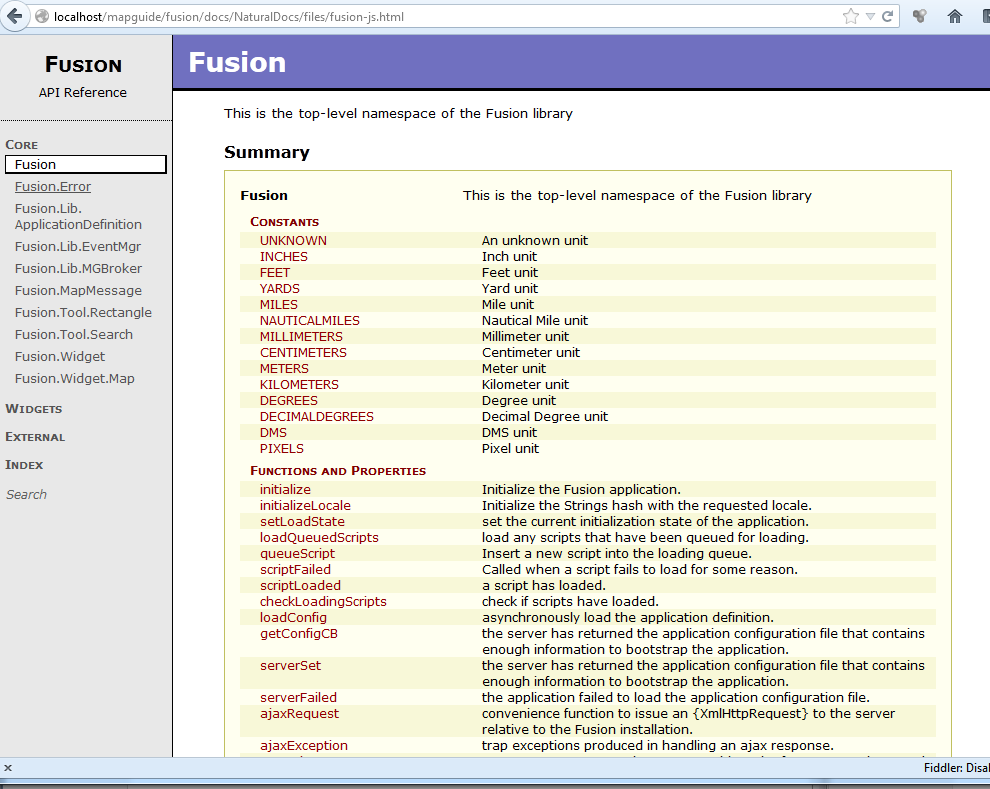Open the DECIMALDEGREES constant link

point(316,417)
